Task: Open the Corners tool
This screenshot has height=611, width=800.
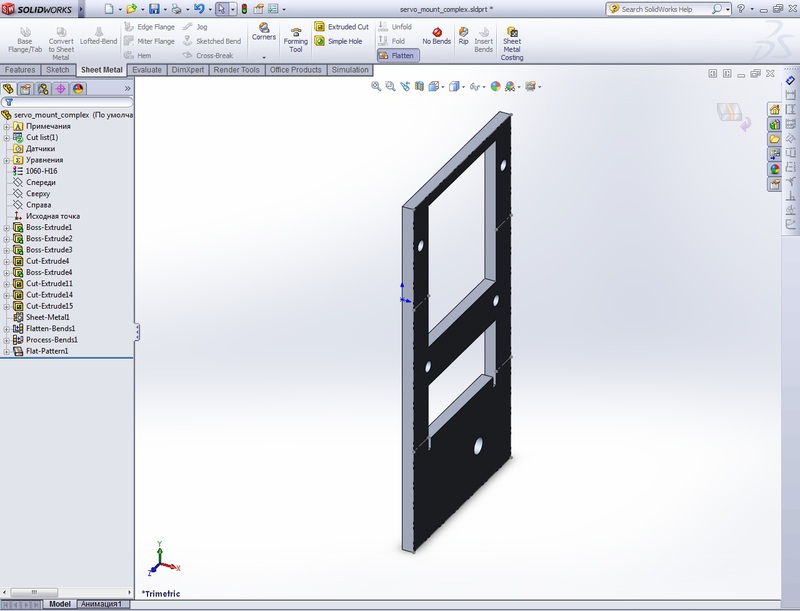Action: click(x=264, y=32)
